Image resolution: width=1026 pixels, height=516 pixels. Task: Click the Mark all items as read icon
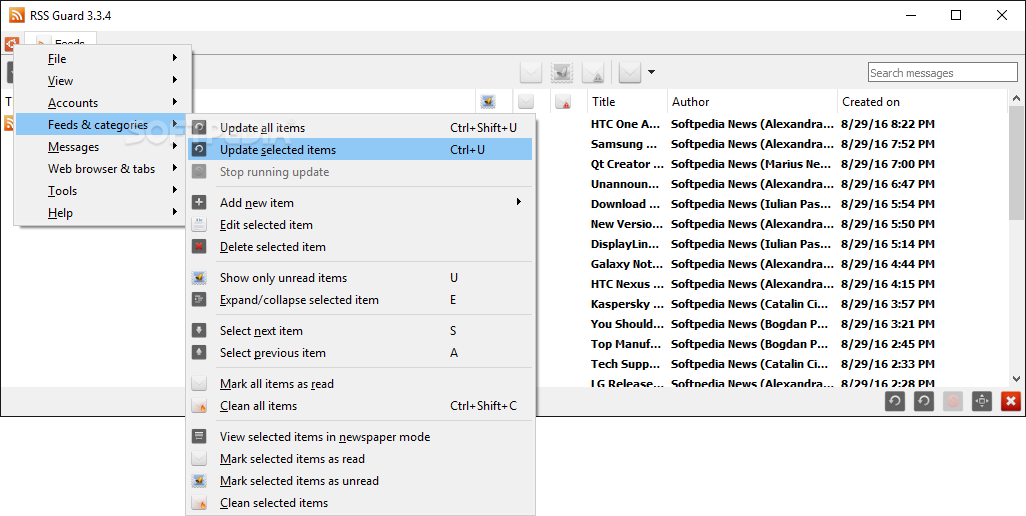199,383
